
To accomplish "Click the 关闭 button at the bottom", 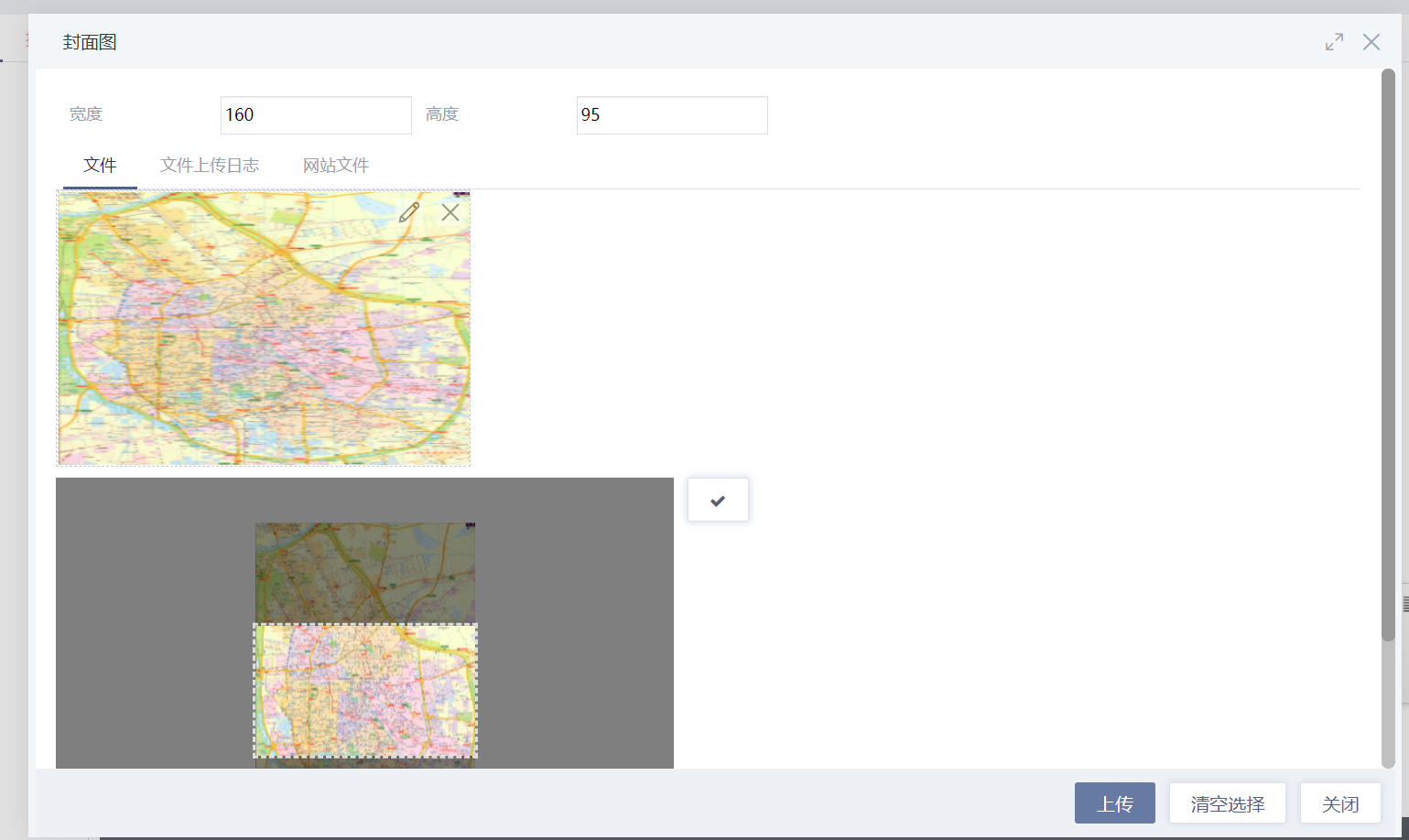I will pos(1340,803).
